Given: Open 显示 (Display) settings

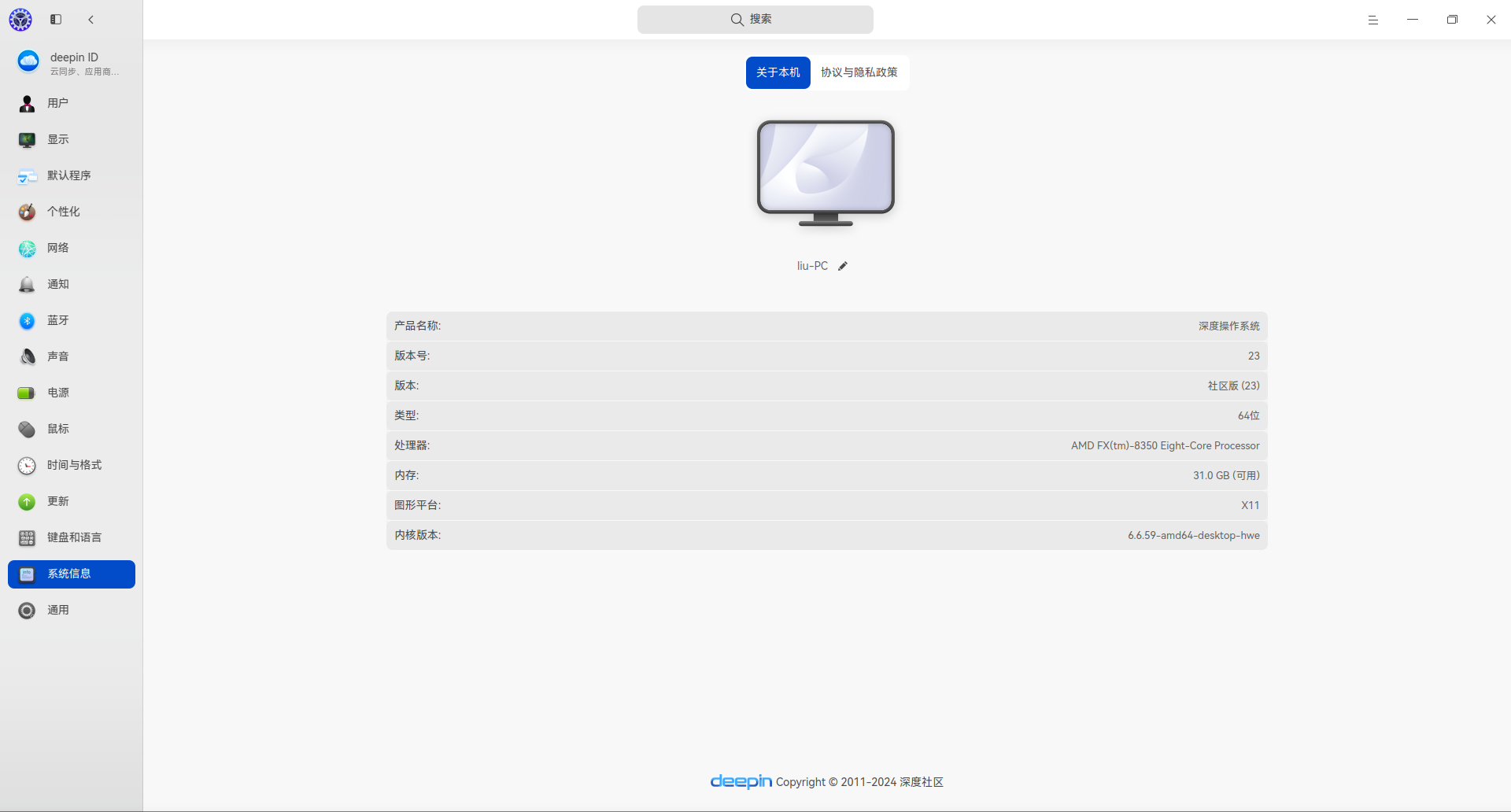Looking at the screenshot, I should [x=71, y=139].
